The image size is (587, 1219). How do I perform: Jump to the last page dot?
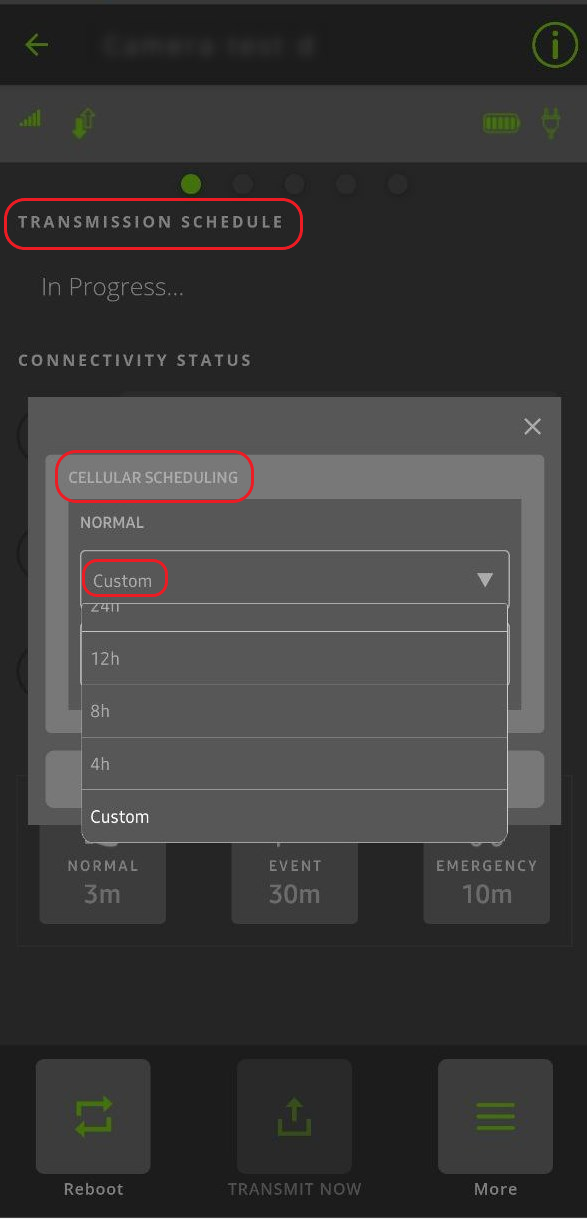pyautogui.click(x=397, y=184)
